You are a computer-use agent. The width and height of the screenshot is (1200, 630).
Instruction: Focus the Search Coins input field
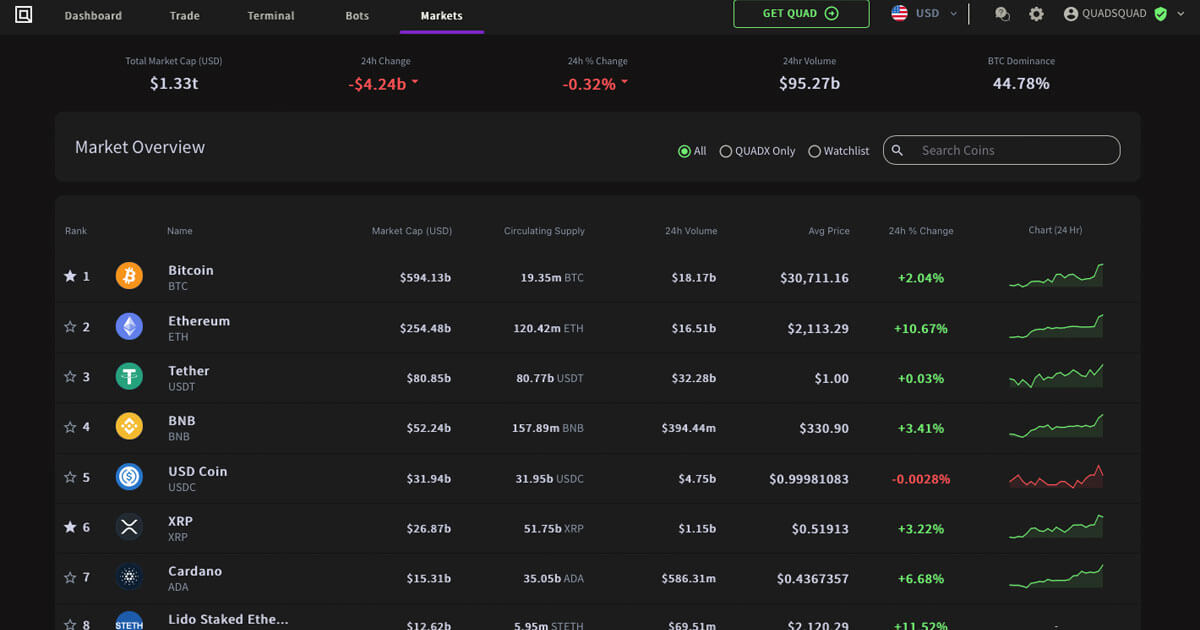[1001, 150]
